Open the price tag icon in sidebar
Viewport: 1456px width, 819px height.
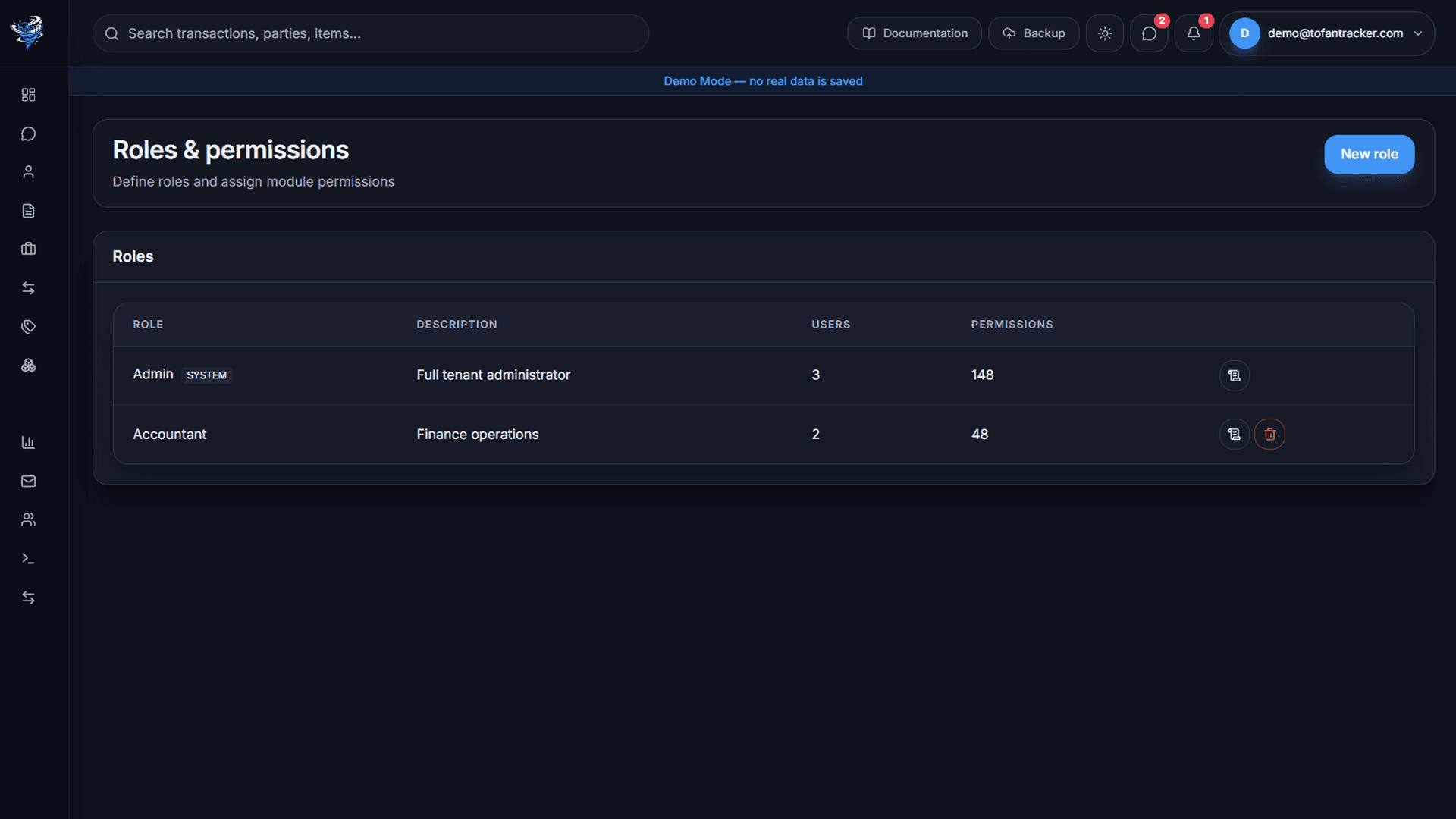click(x=28, y=327)
